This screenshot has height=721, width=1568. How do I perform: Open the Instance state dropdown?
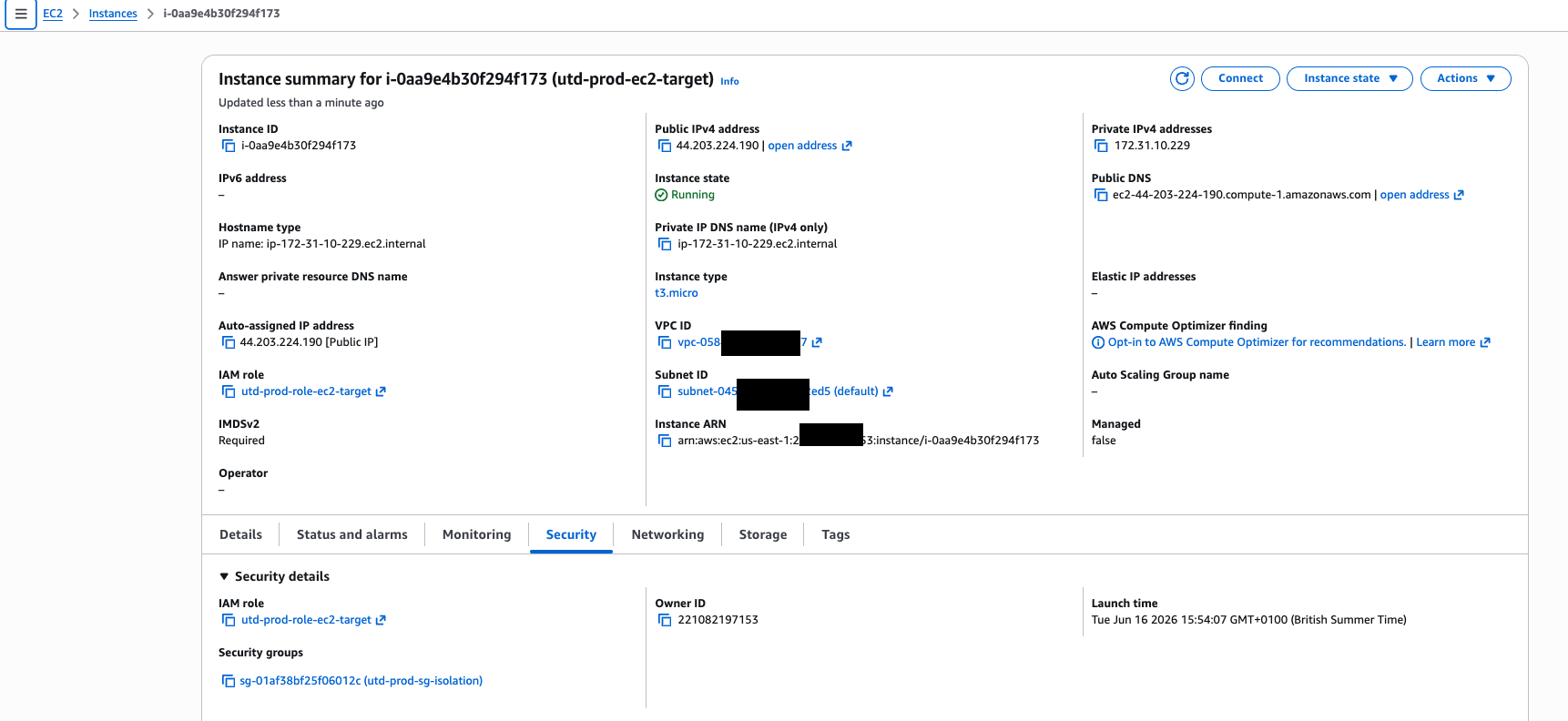[x=1349, y=78]
